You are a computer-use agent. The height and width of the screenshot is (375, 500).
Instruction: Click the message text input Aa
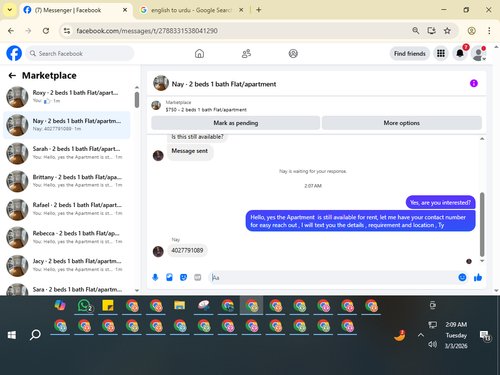333,277
